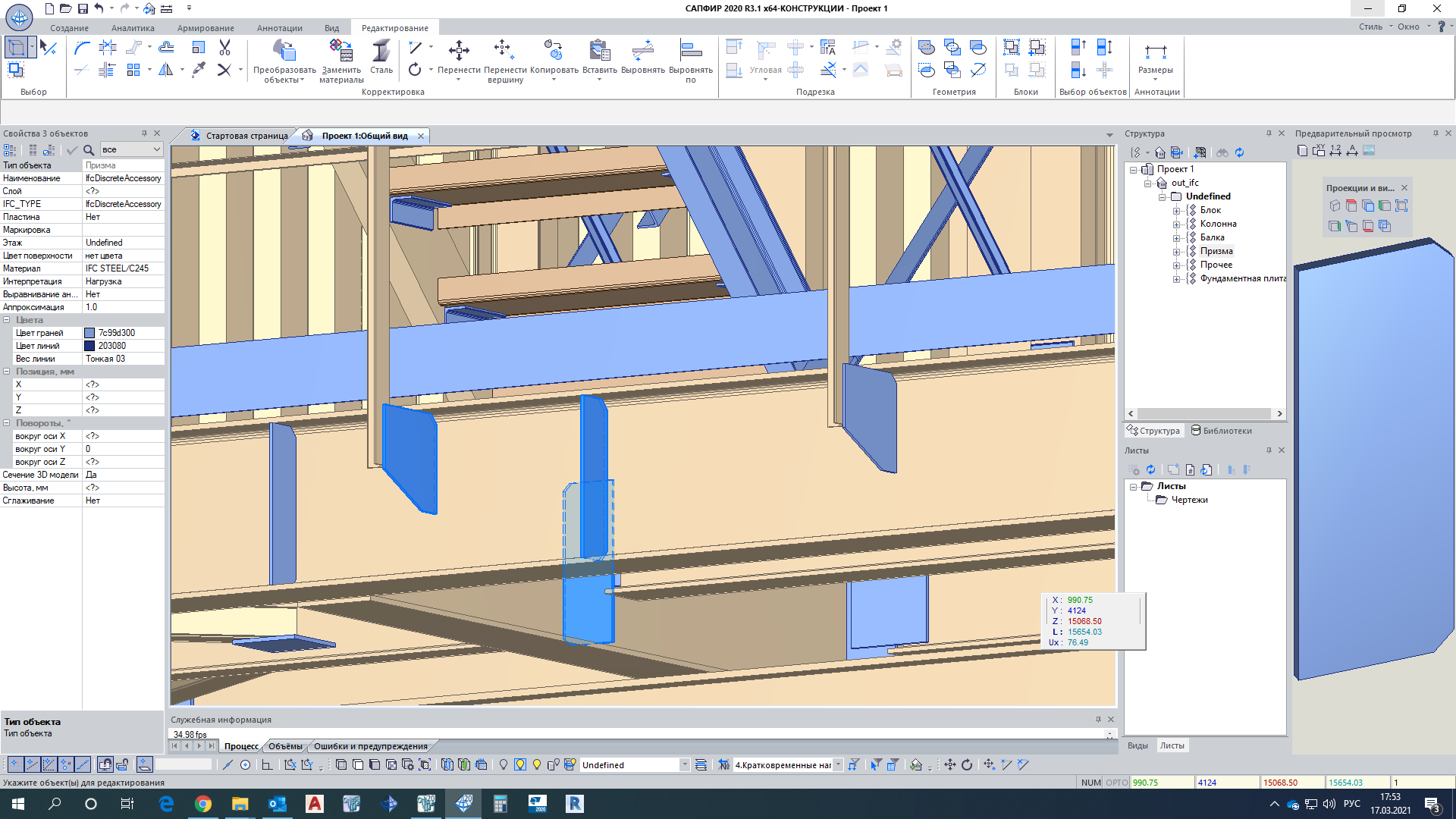Toggle ОРТО indicator in status bar
Image resolution: width=1456 pixels, height=819 pixels.
pos(1116,783)
